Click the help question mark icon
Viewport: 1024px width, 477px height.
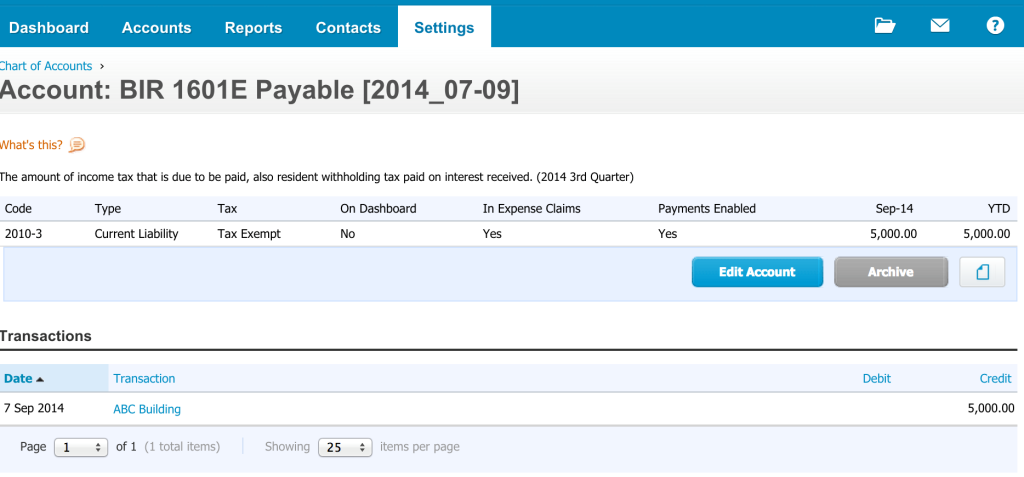(x=995, y=25)
